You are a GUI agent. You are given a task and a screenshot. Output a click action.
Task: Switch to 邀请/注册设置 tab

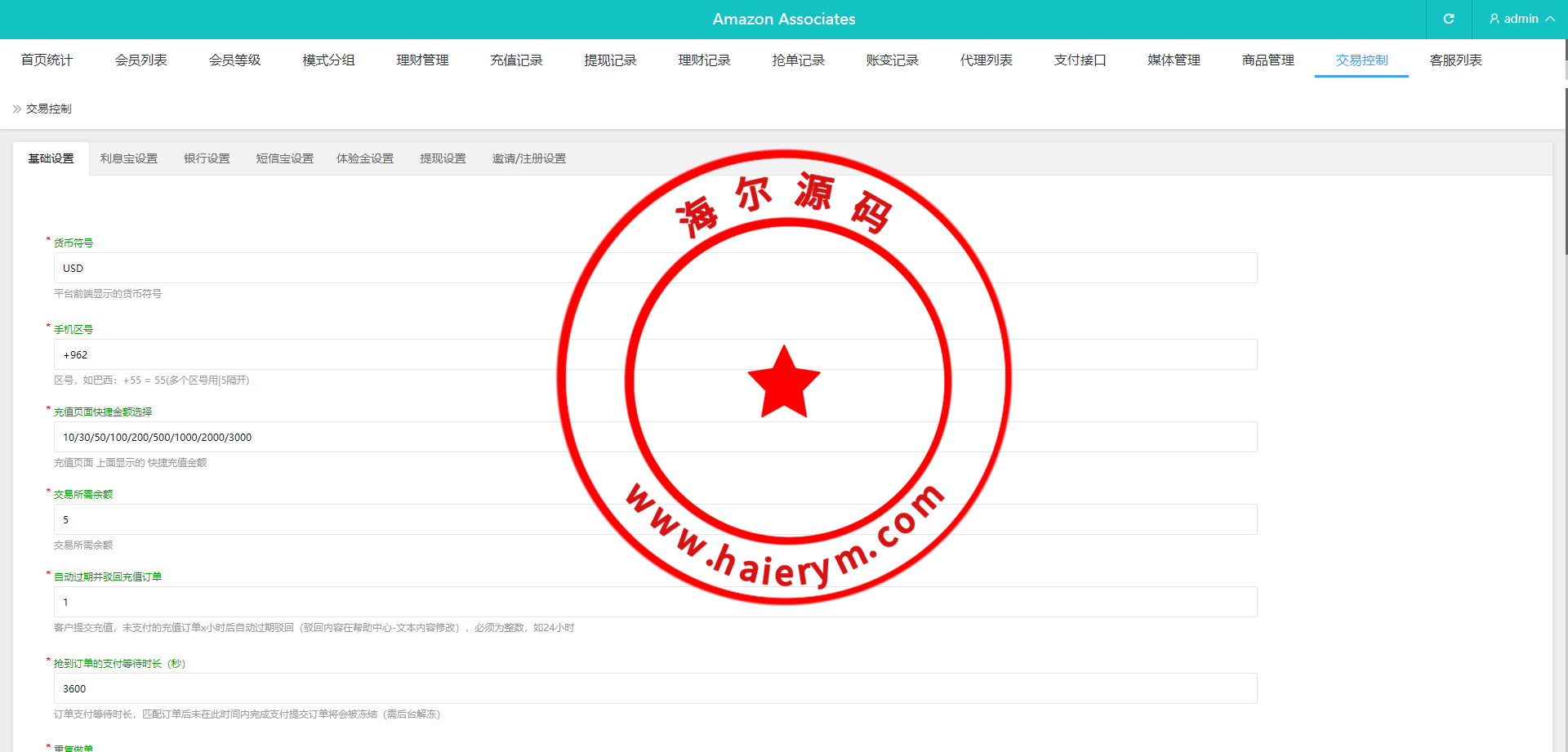coord(528,158)
